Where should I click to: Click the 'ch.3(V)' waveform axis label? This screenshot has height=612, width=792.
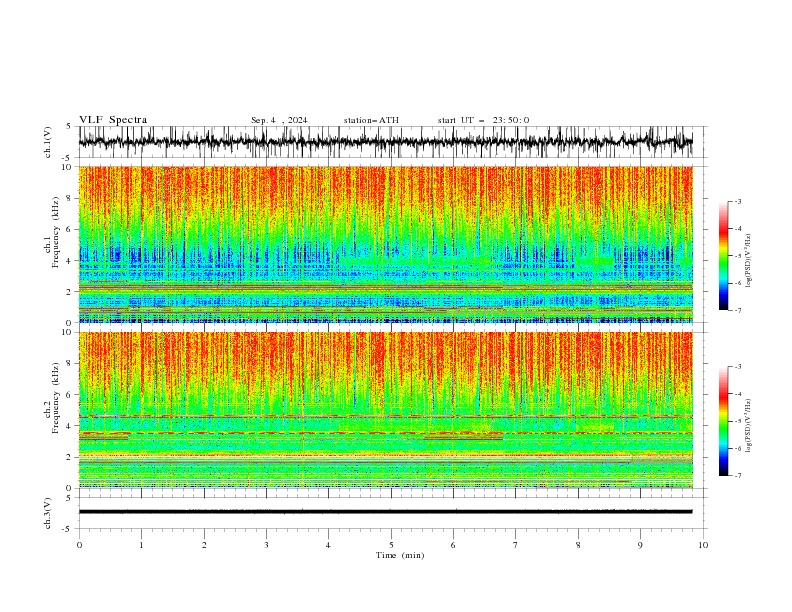pos(48,514)
